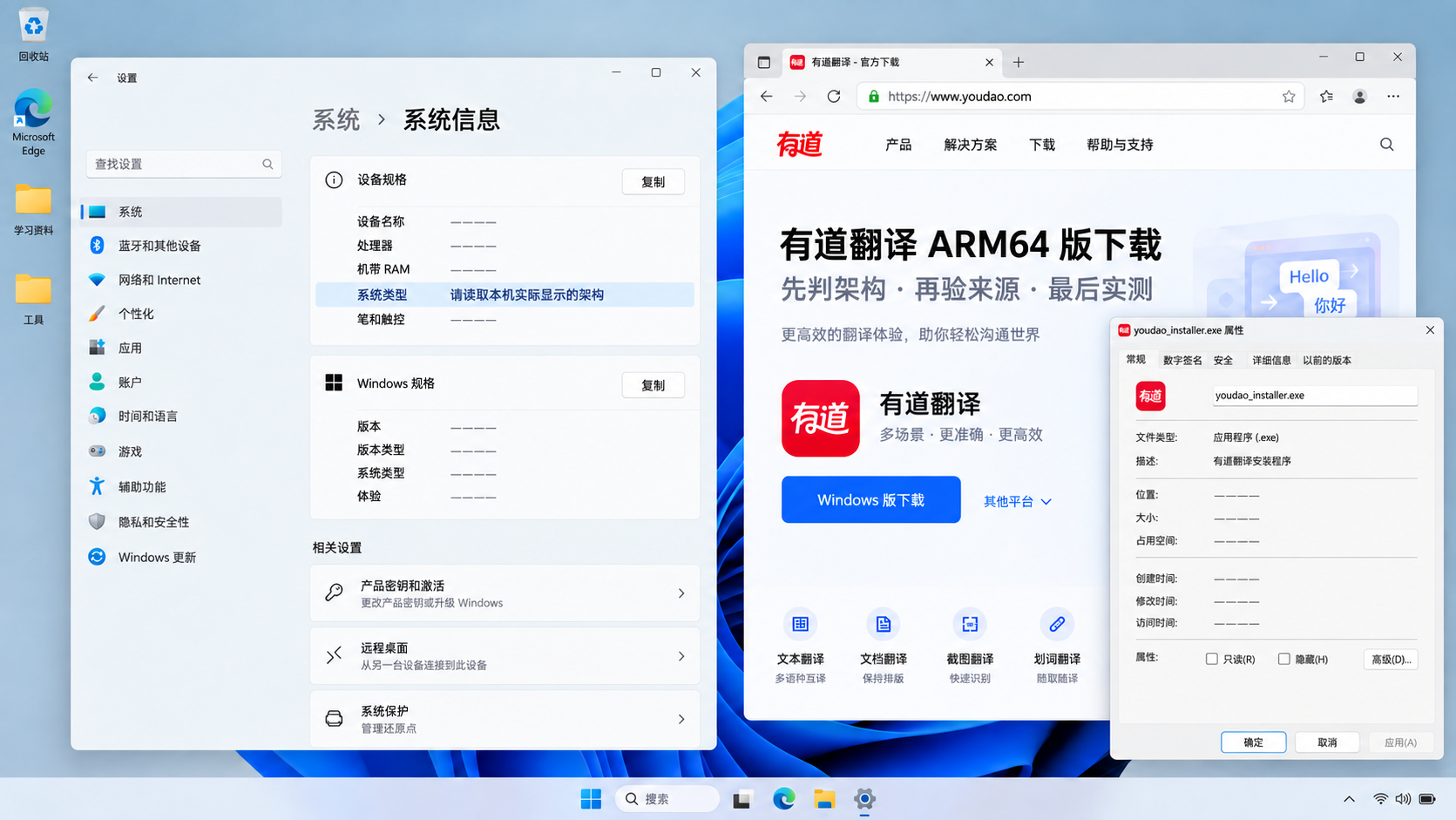This screenshot has width=1456, height=820.
Task: Expand 系统保护 chevron
Action: coord(681,719)
